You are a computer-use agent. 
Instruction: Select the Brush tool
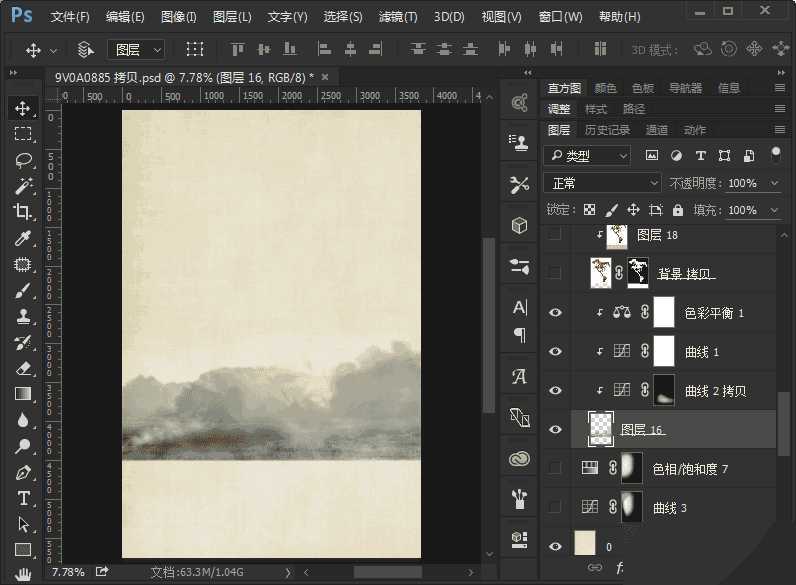click(x=23, y=291)
